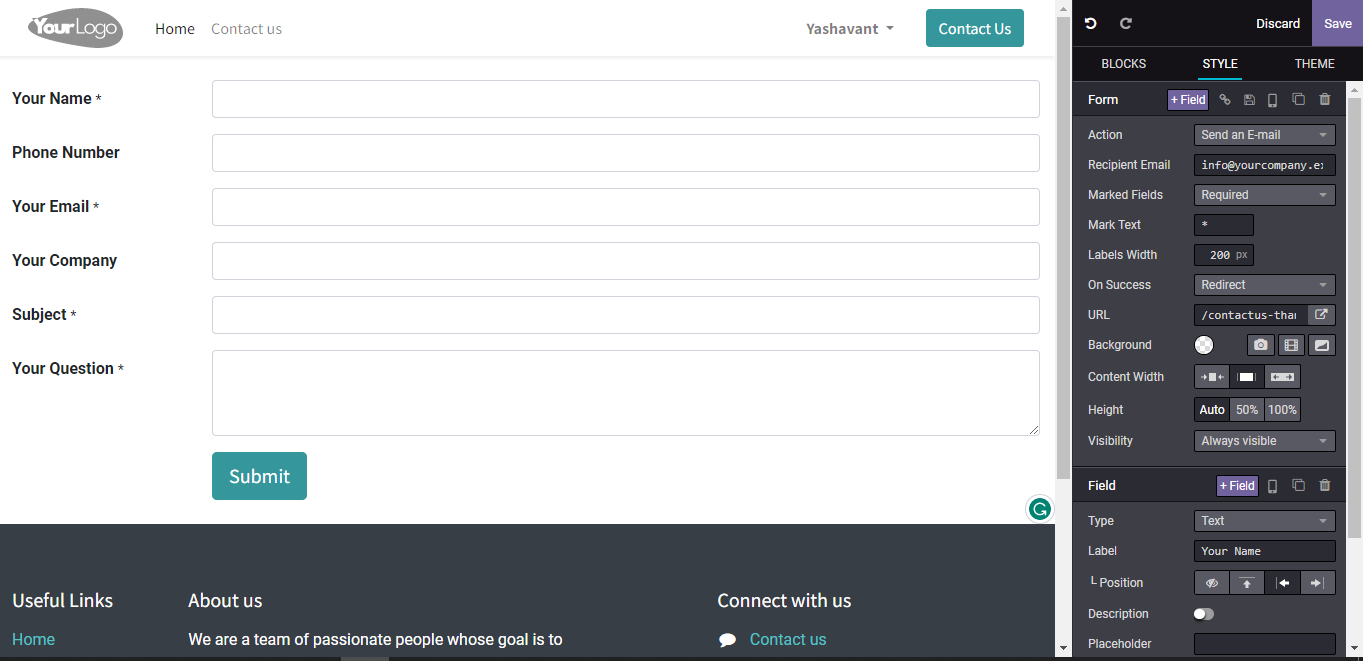1363x661 pixels.
Task: Switch to the BLOCKS tab
Action: pos(1123,64)
